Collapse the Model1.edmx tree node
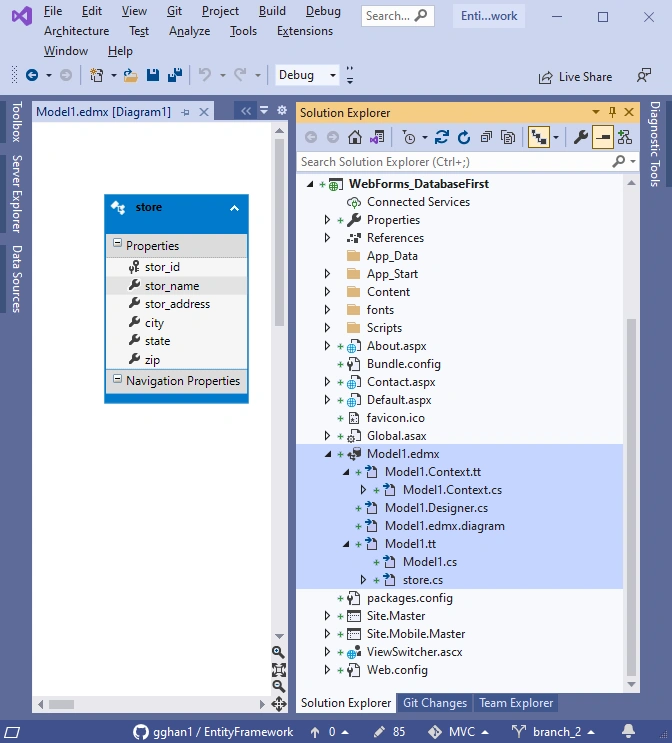Viewport: 672px width, 743px height. (327, 454)
